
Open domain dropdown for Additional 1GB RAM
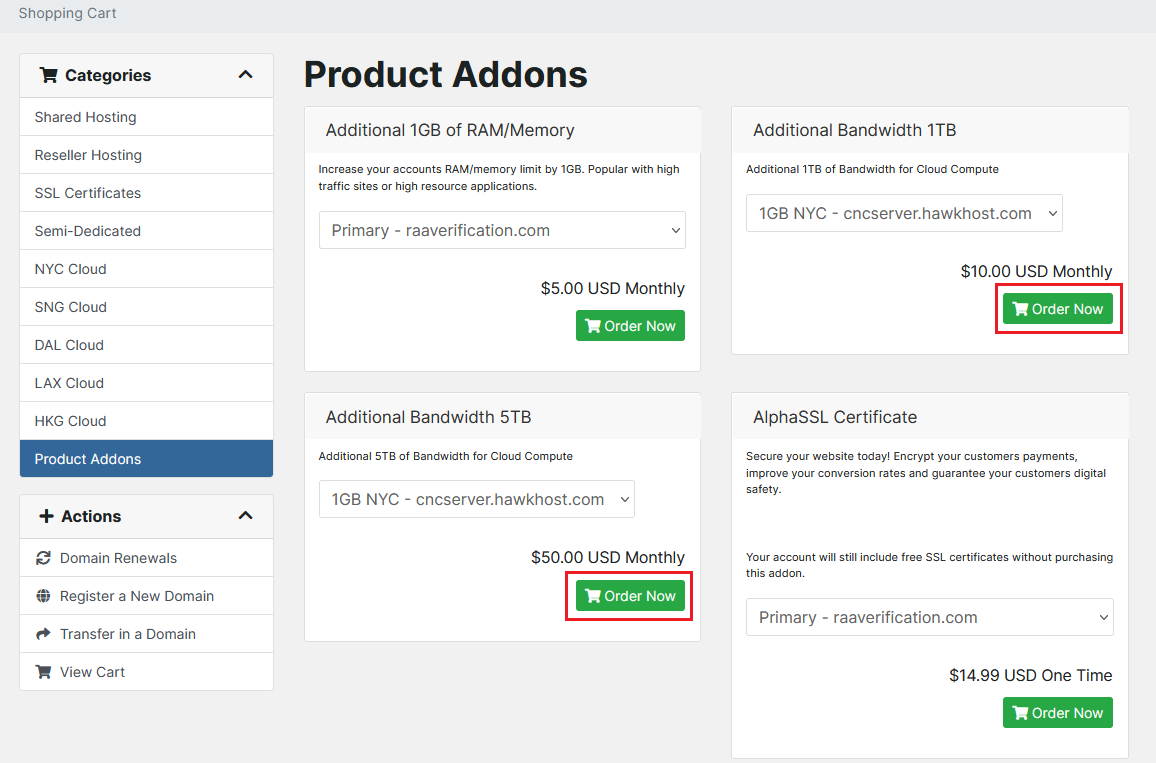click(502, 230)
